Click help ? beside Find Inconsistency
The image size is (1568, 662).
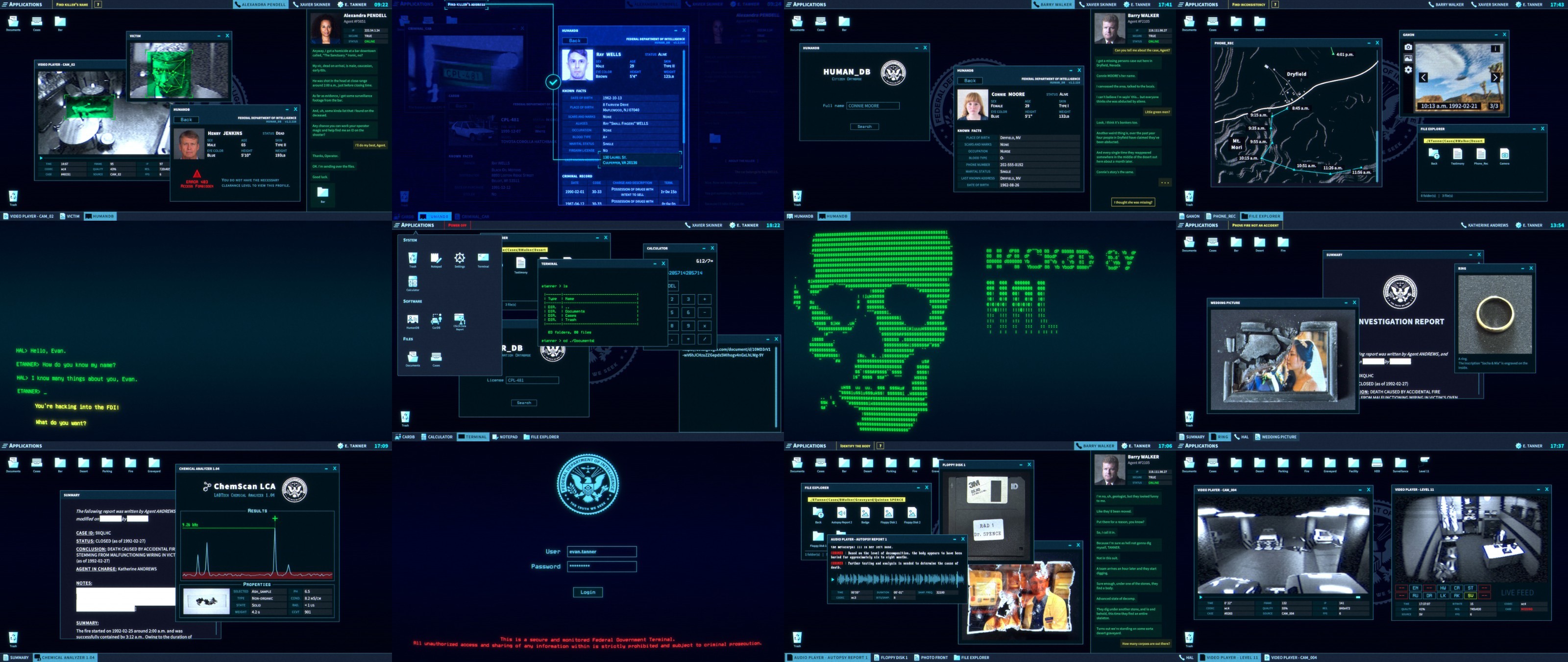pyautogui.click(x=1275, y=4)
